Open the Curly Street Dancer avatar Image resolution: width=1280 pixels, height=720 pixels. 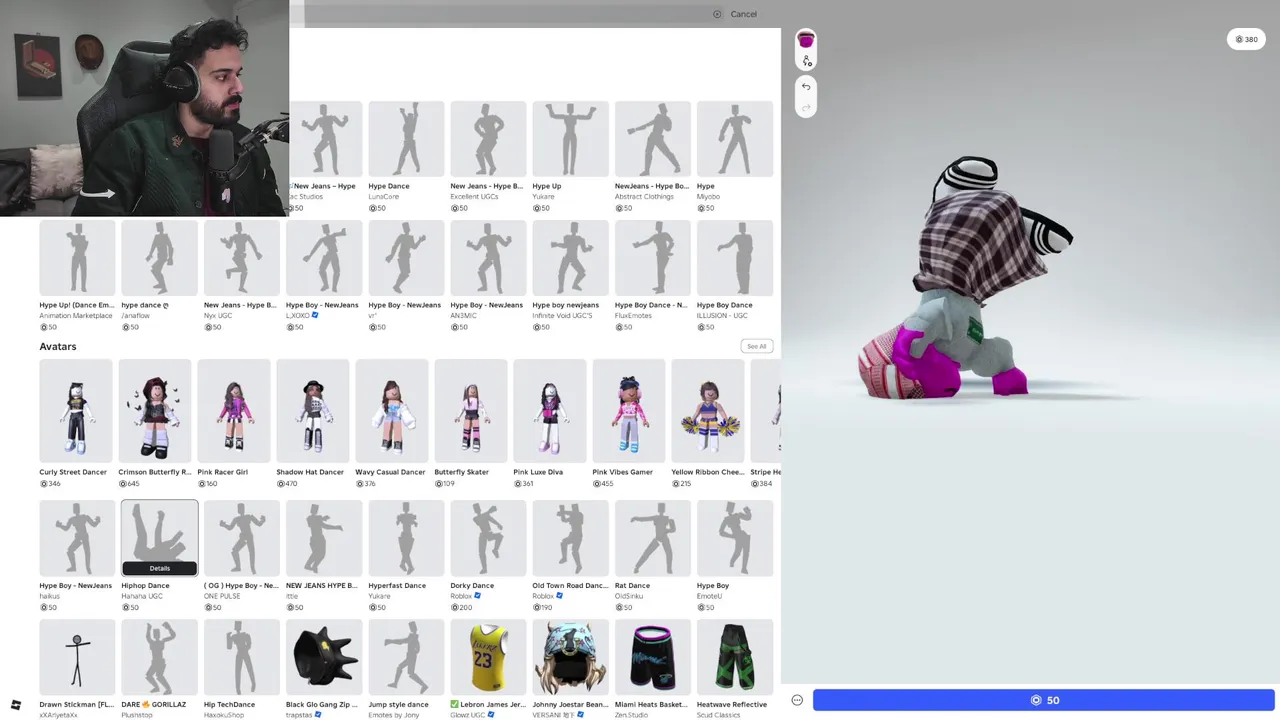[x=75, y=424]
